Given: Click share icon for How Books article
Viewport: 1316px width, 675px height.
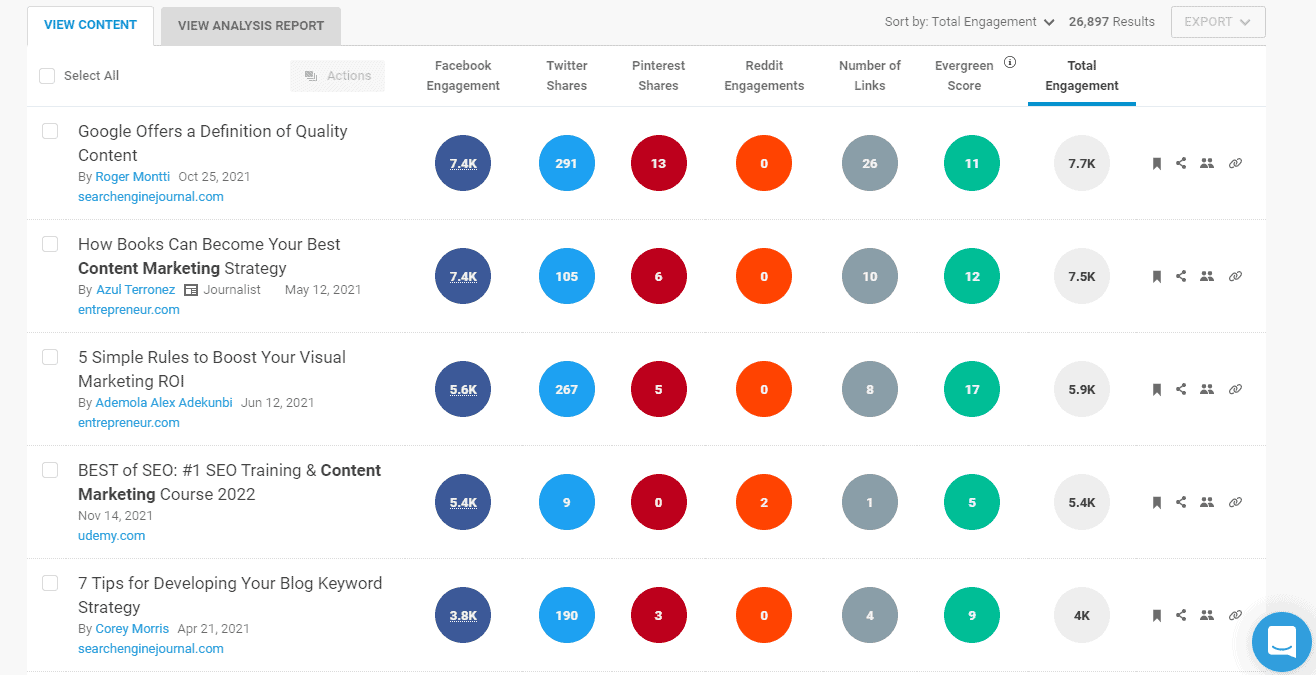Looking at the screenshot, I should (x=1181, y=277).
